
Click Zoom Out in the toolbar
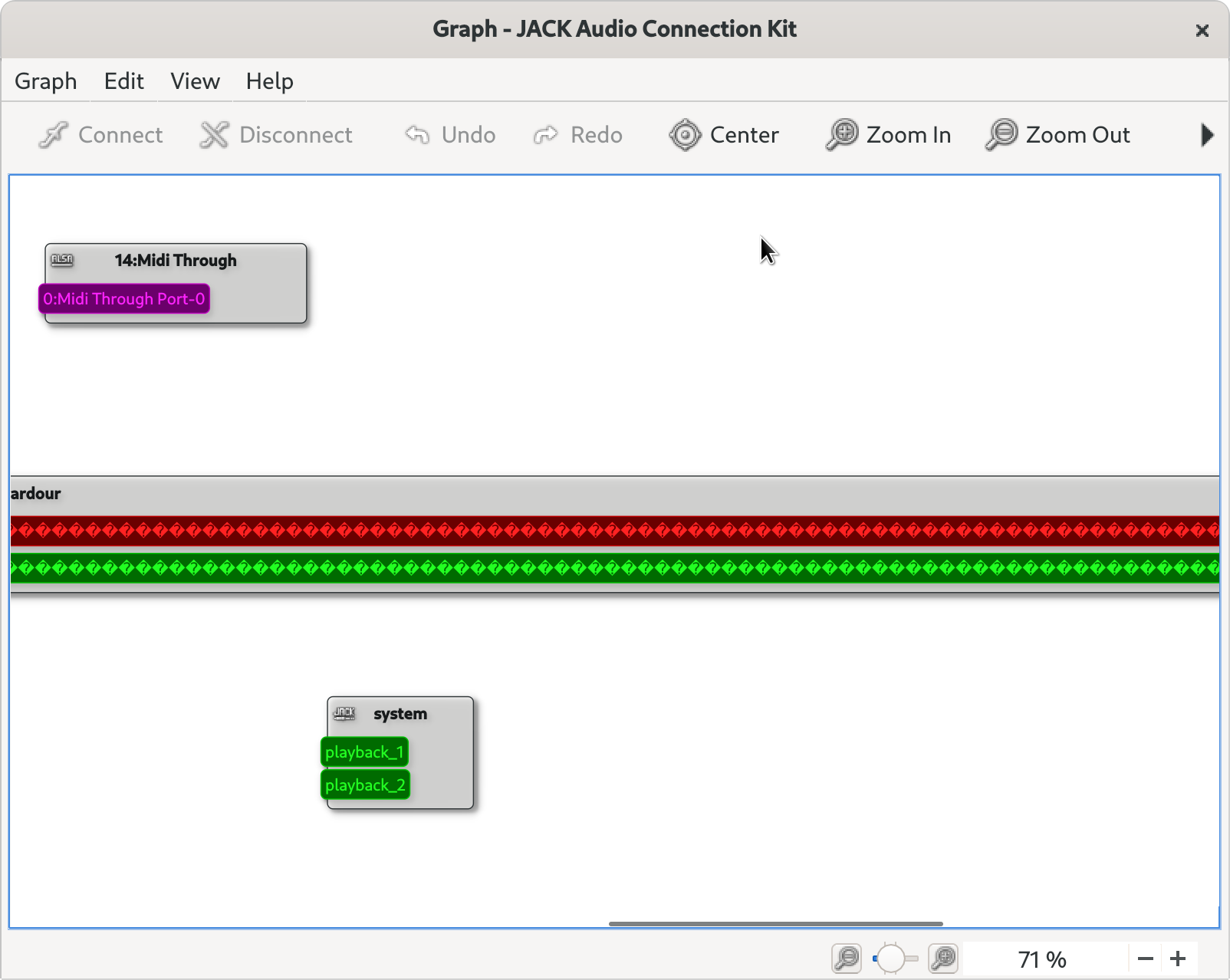(1057, 135)
